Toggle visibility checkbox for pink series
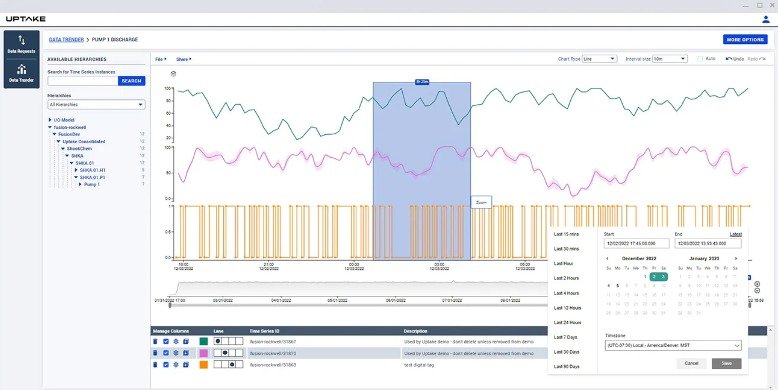The height and width of the screenshot is (390, 778). [x=166, y=353]
